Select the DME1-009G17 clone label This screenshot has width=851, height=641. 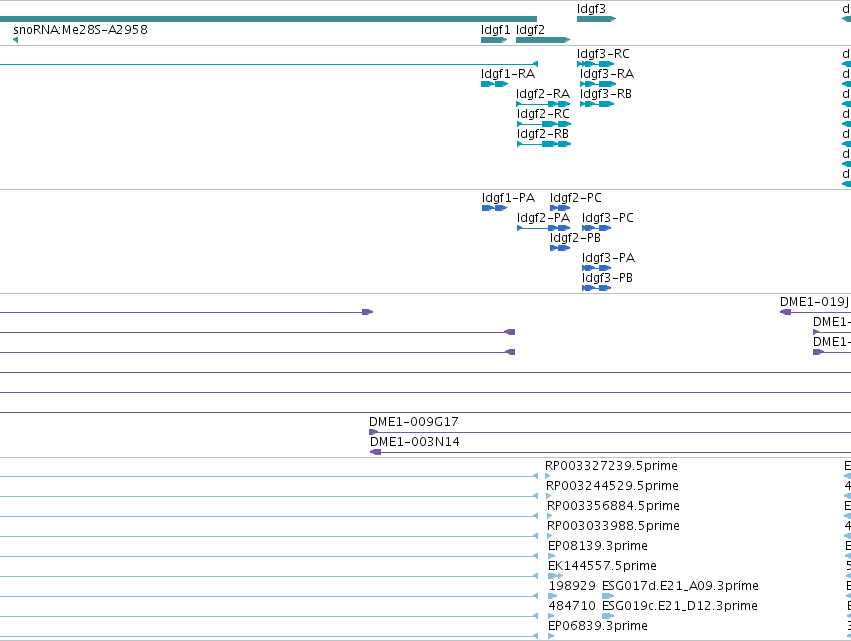(414, 422)
